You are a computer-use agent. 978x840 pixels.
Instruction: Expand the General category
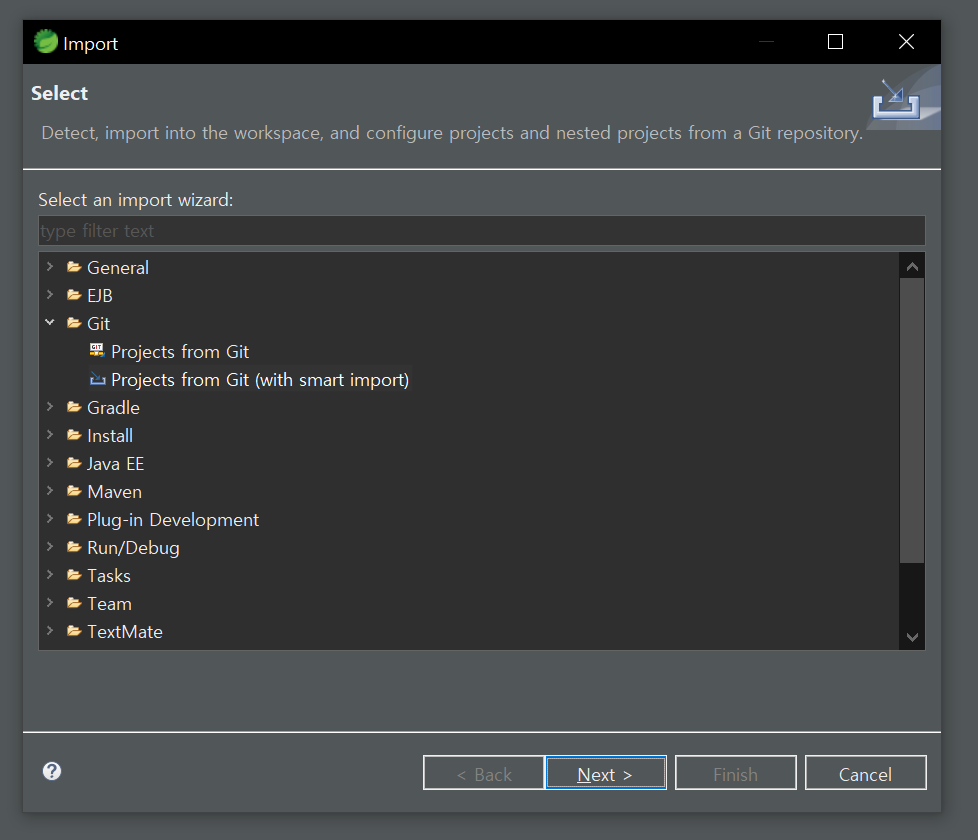[50, 267]
